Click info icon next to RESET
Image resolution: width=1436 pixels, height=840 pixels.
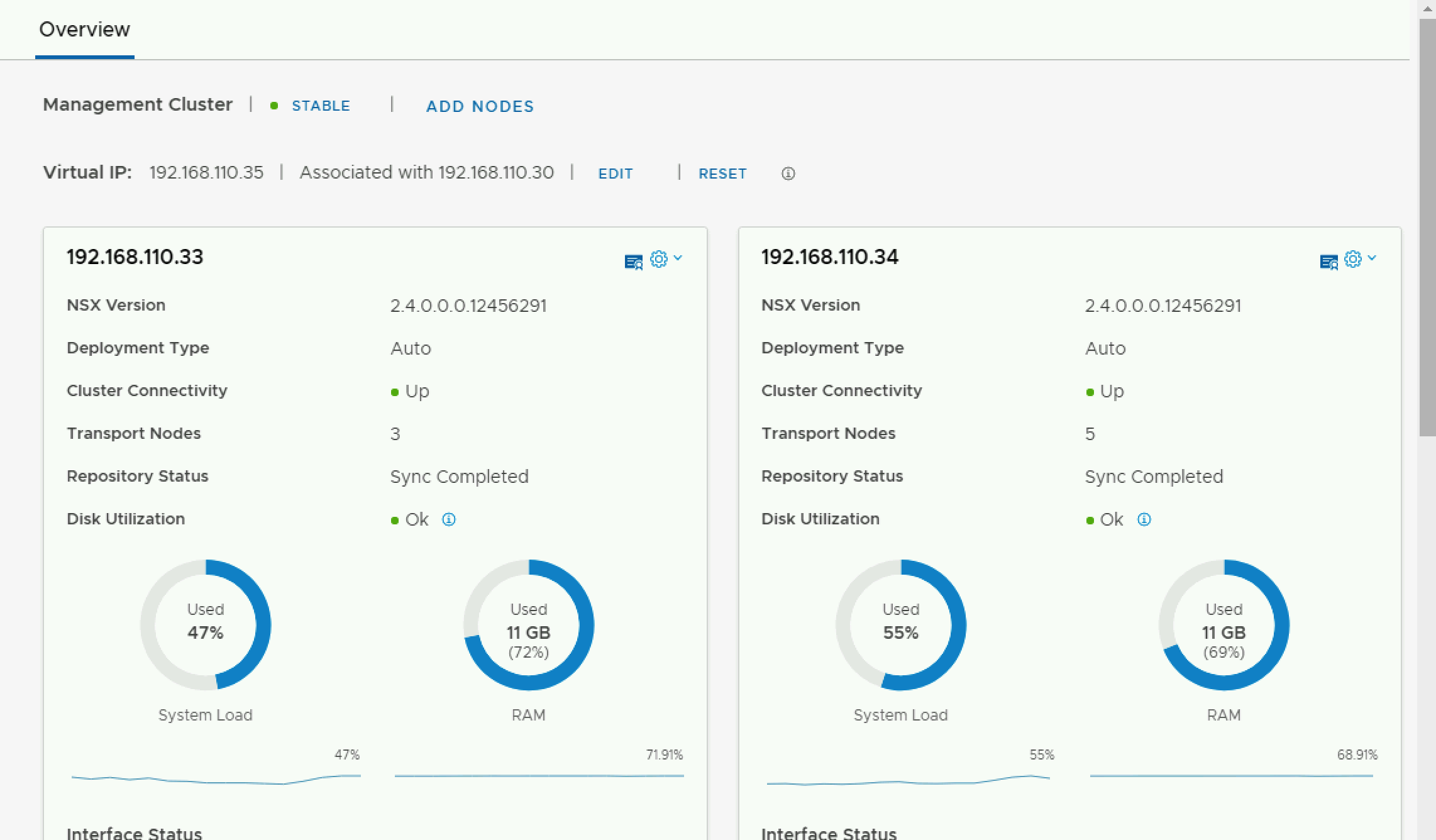click(788, 174)
